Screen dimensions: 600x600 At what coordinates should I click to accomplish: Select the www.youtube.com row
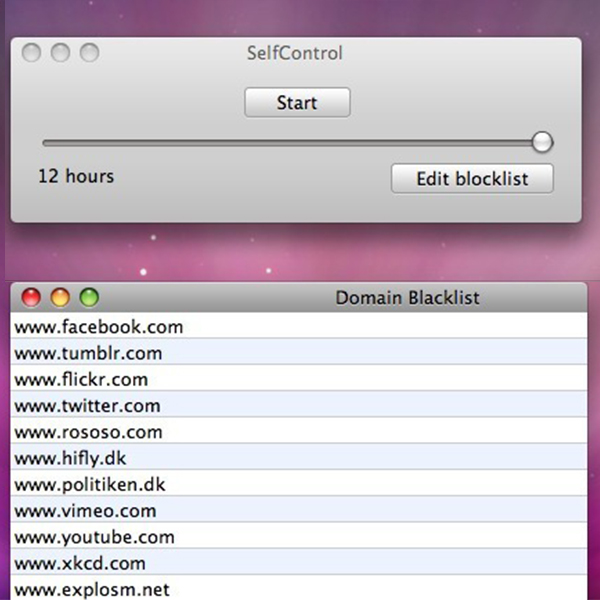click(299, 536)
